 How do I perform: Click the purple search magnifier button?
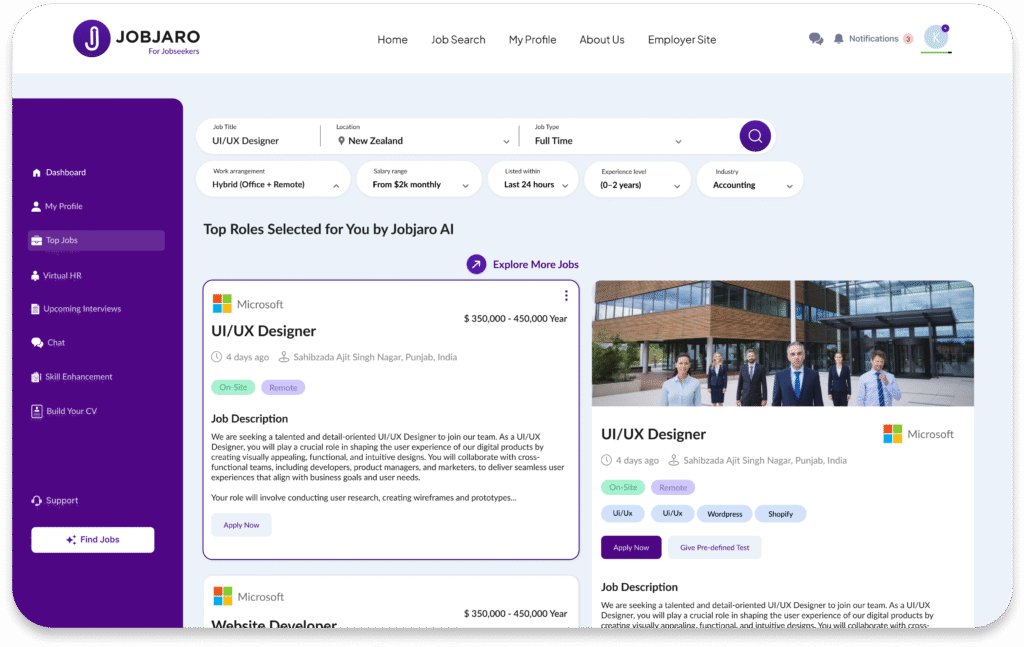point(755,136)
